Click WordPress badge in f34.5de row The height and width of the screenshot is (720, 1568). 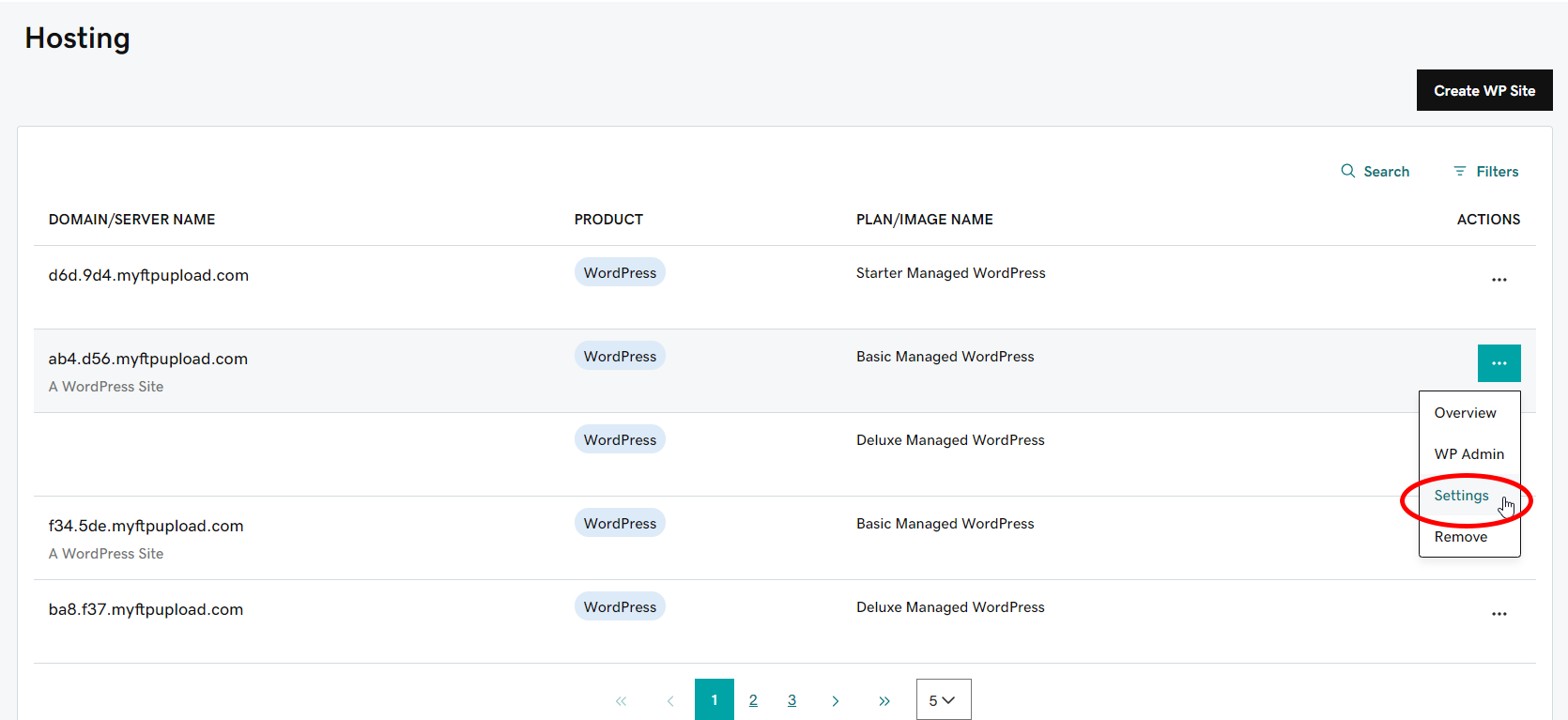click(x=620, y=523)
